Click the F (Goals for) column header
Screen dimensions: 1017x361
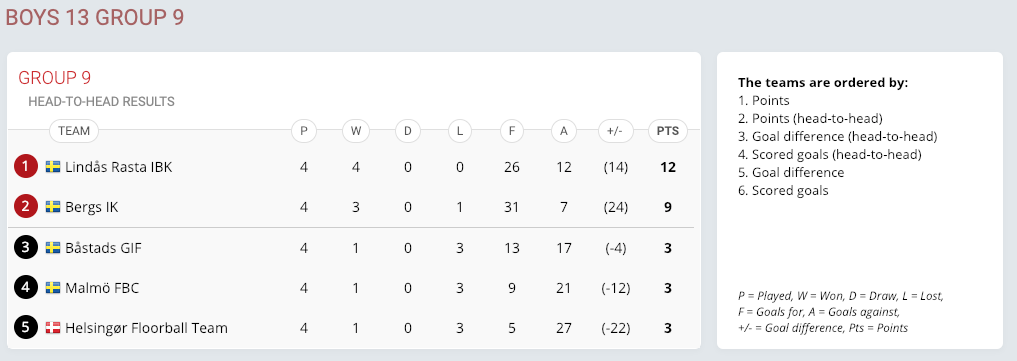[x=512, y=131]
